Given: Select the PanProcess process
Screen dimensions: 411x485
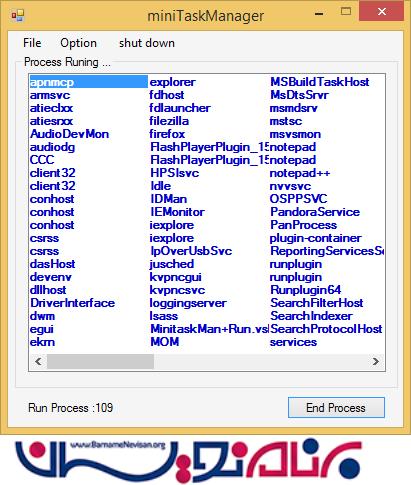Looking at the screenshot, I should click(303, 225).
